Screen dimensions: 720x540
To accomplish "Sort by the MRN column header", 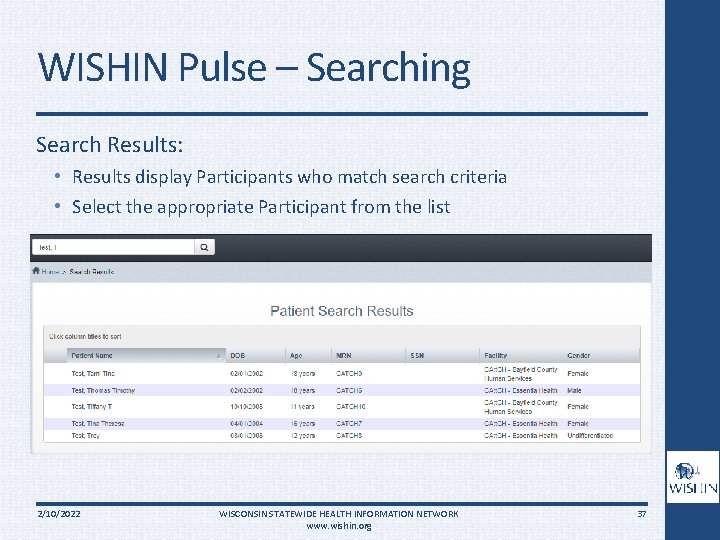I will [x=368, y=355].
